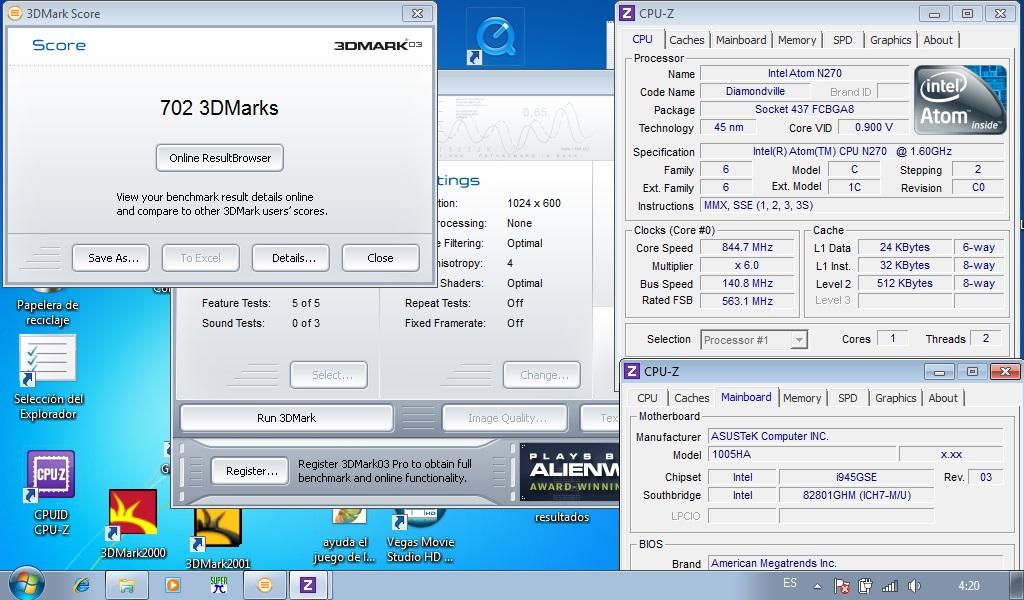Image resolution: width=1024 pixels, height=600 pixels.
Task: Select Caches tab in lower CPU-Z window
Action: (692, 398)
